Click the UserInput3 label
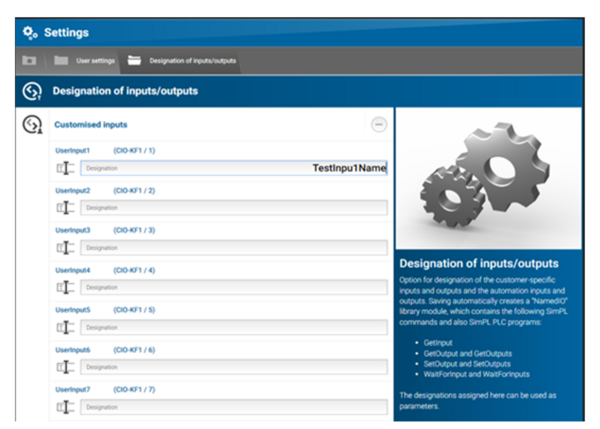This screenshot has height=429, width=600. point(73,230)
